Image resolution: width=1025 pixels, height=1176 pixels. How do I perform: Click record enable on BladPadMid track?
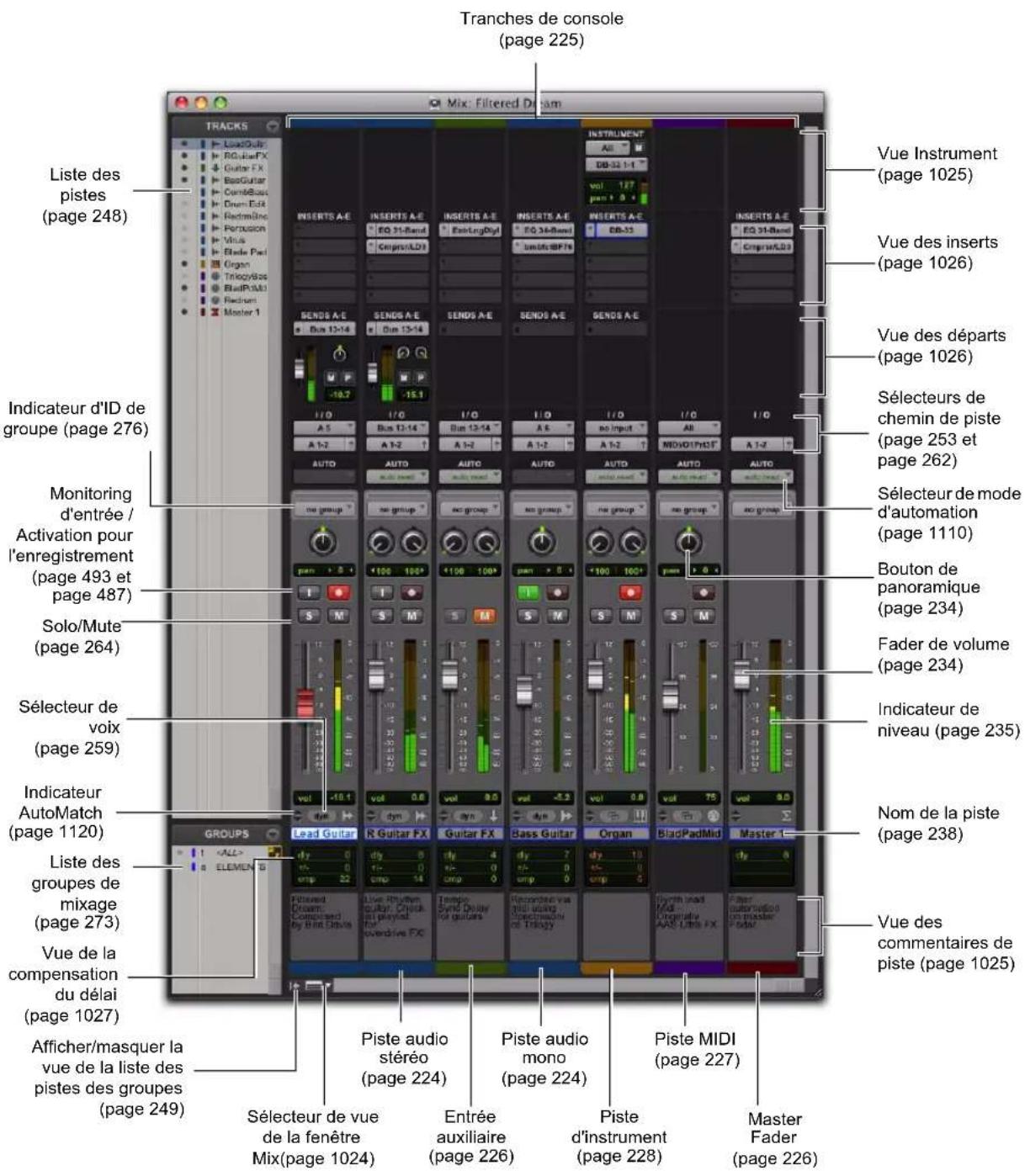704,592
